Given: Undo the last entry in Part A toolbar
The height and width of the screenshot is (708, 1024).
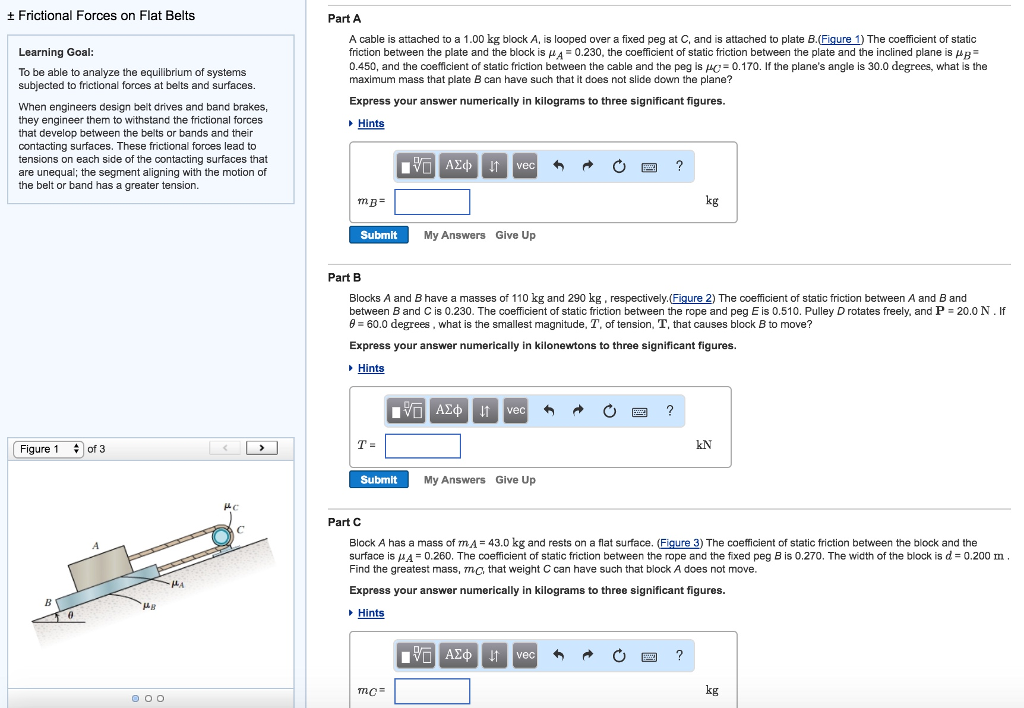Looking at the screenshot, I should tap(557, 165).
